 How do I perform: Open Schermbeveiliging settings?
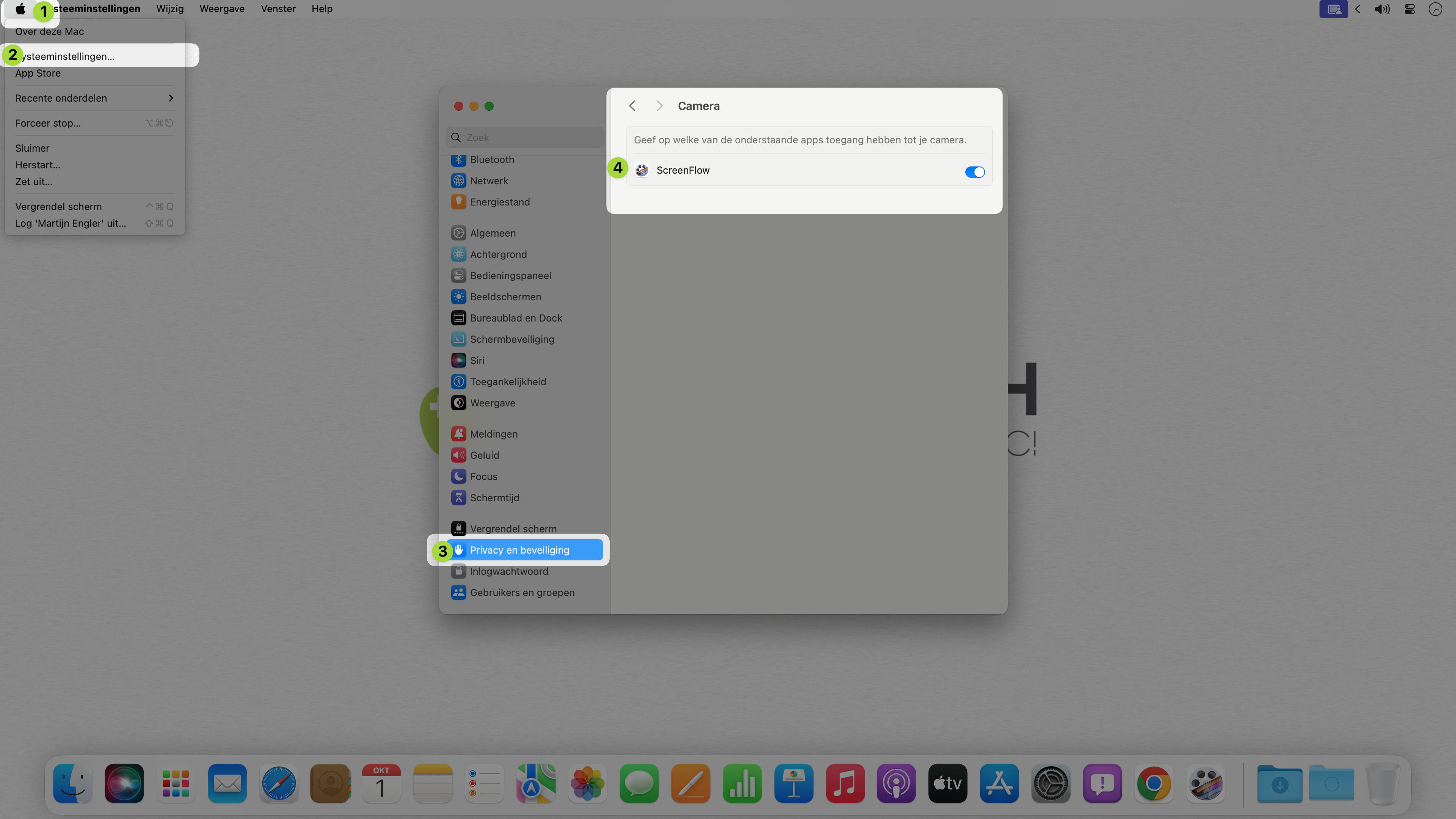pyautogui.click(x=524, y=339)
